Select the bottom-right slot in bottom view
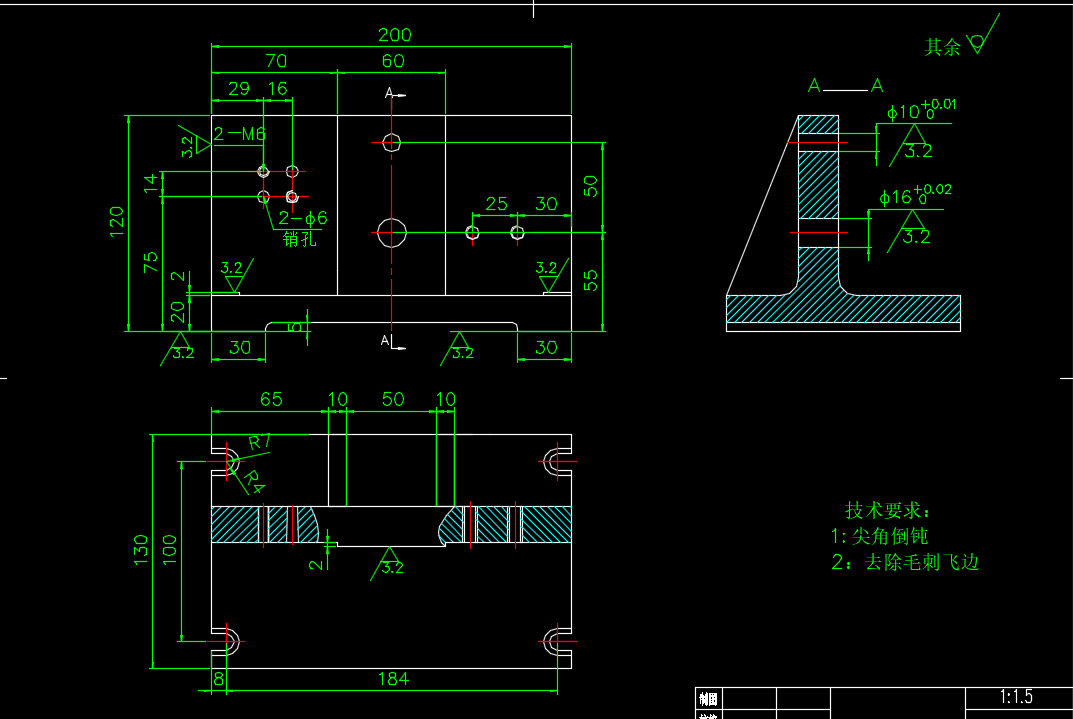 (555, 641)
